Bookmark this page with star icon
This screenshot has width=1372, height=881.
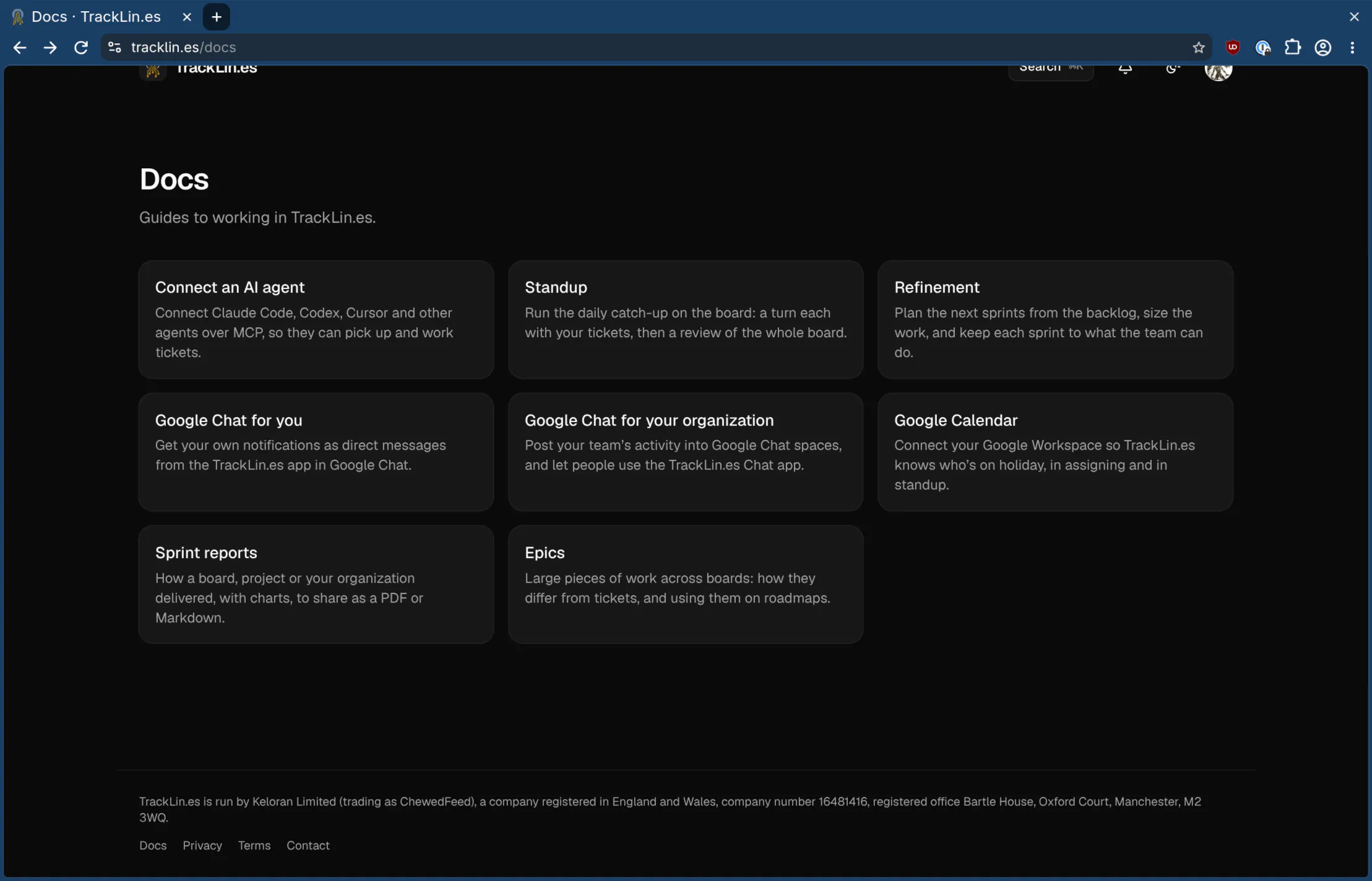tap(1199, 48)
